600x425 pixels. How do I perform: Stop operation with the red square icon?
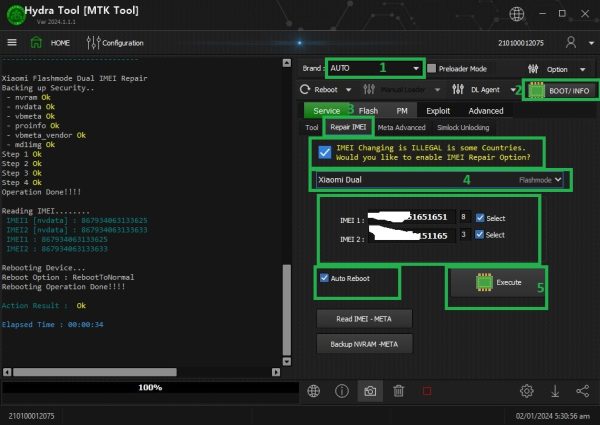pos(427,391)
